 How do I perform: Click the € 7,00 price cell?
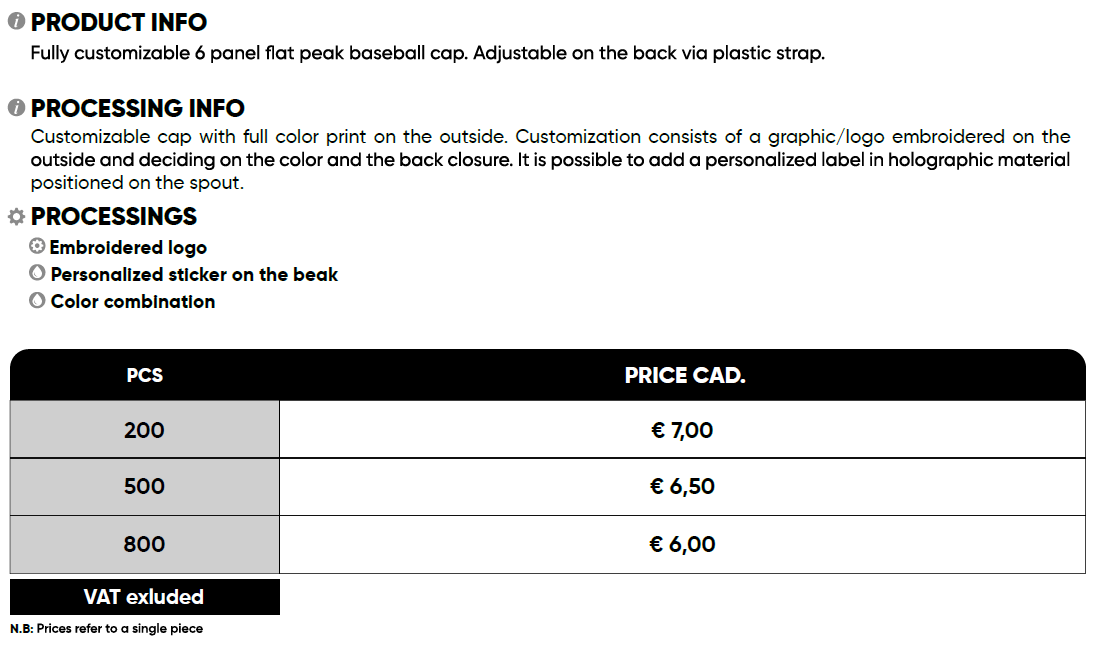pyautogui.click(x=682, y=430)
